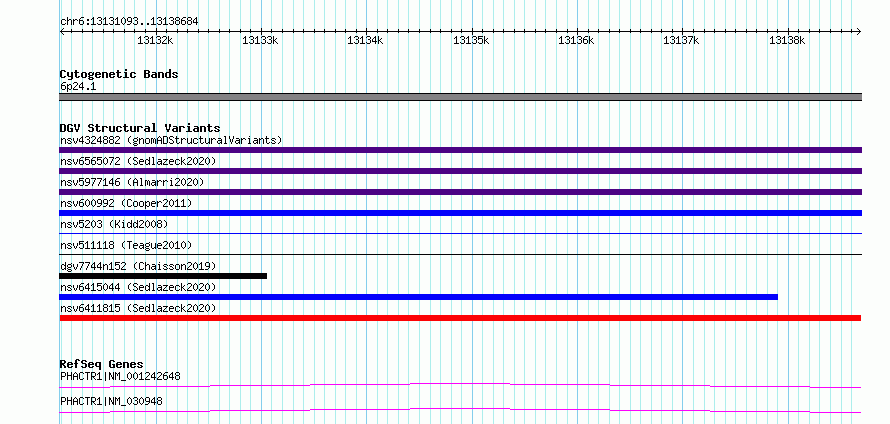Select the thin blue line for nsv5203

coord(460,233)
